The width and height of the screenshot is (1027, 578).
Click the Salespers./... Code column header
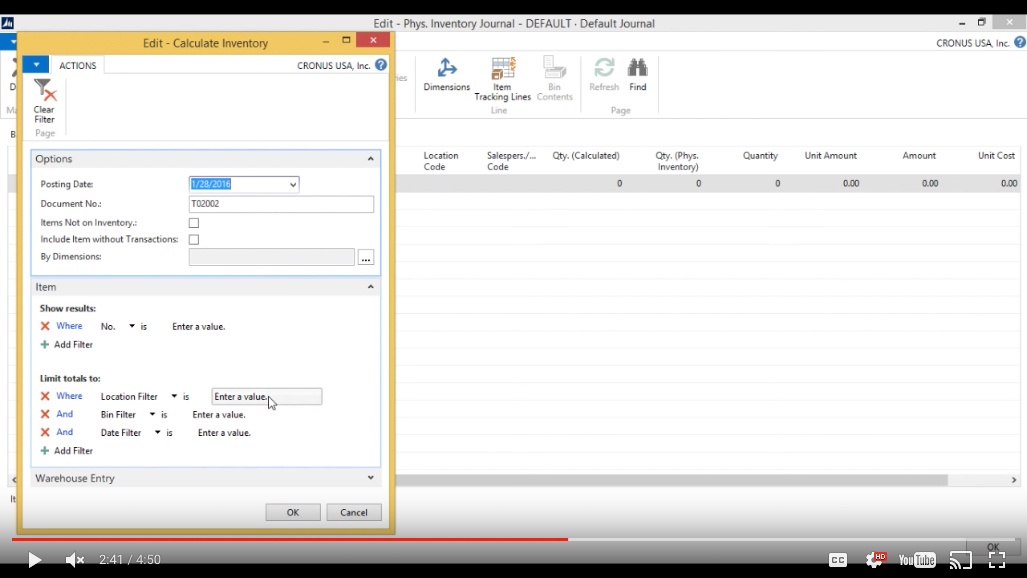(511, 161)
